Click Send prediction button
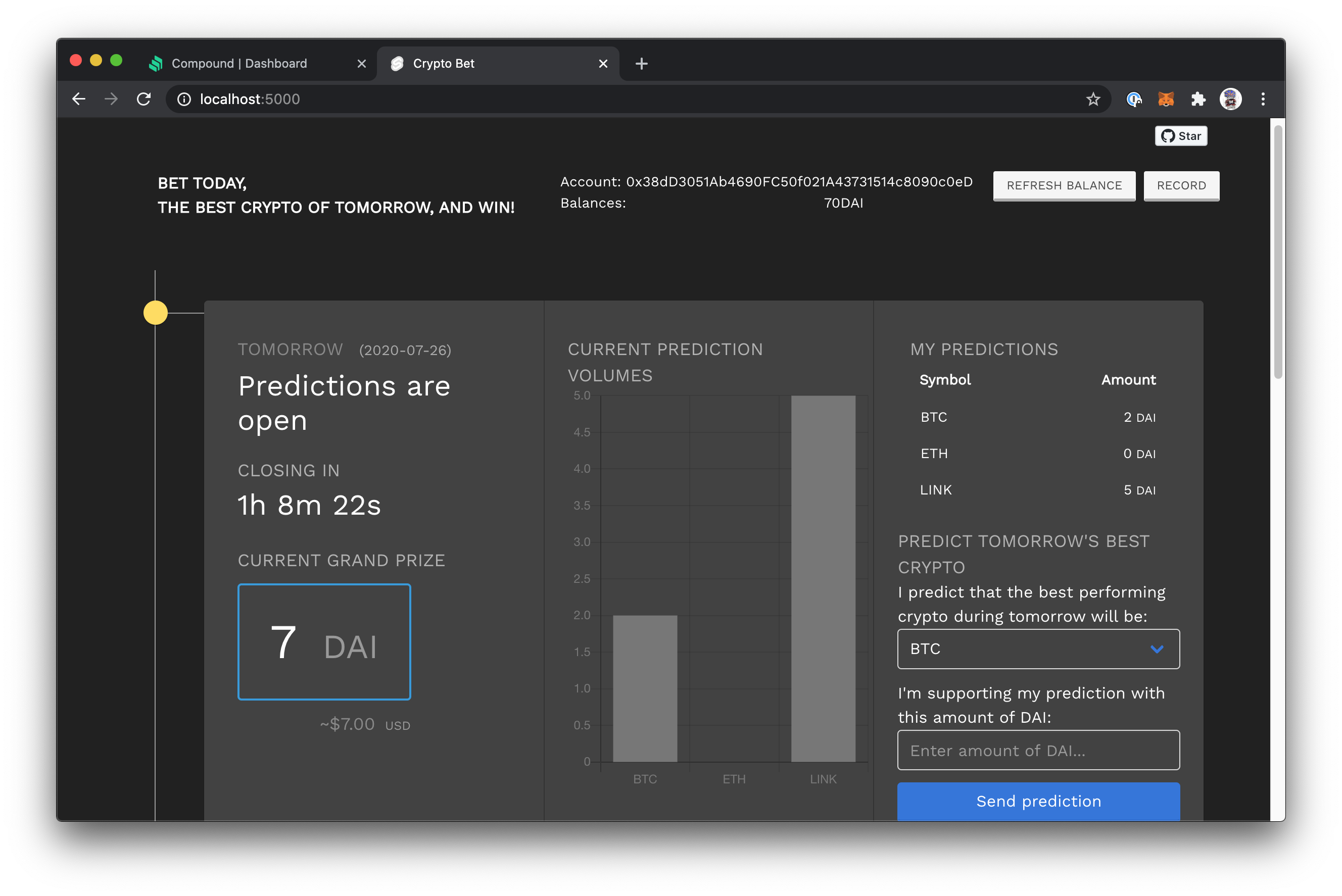 pyautogui.click(x=1038, y=801)
